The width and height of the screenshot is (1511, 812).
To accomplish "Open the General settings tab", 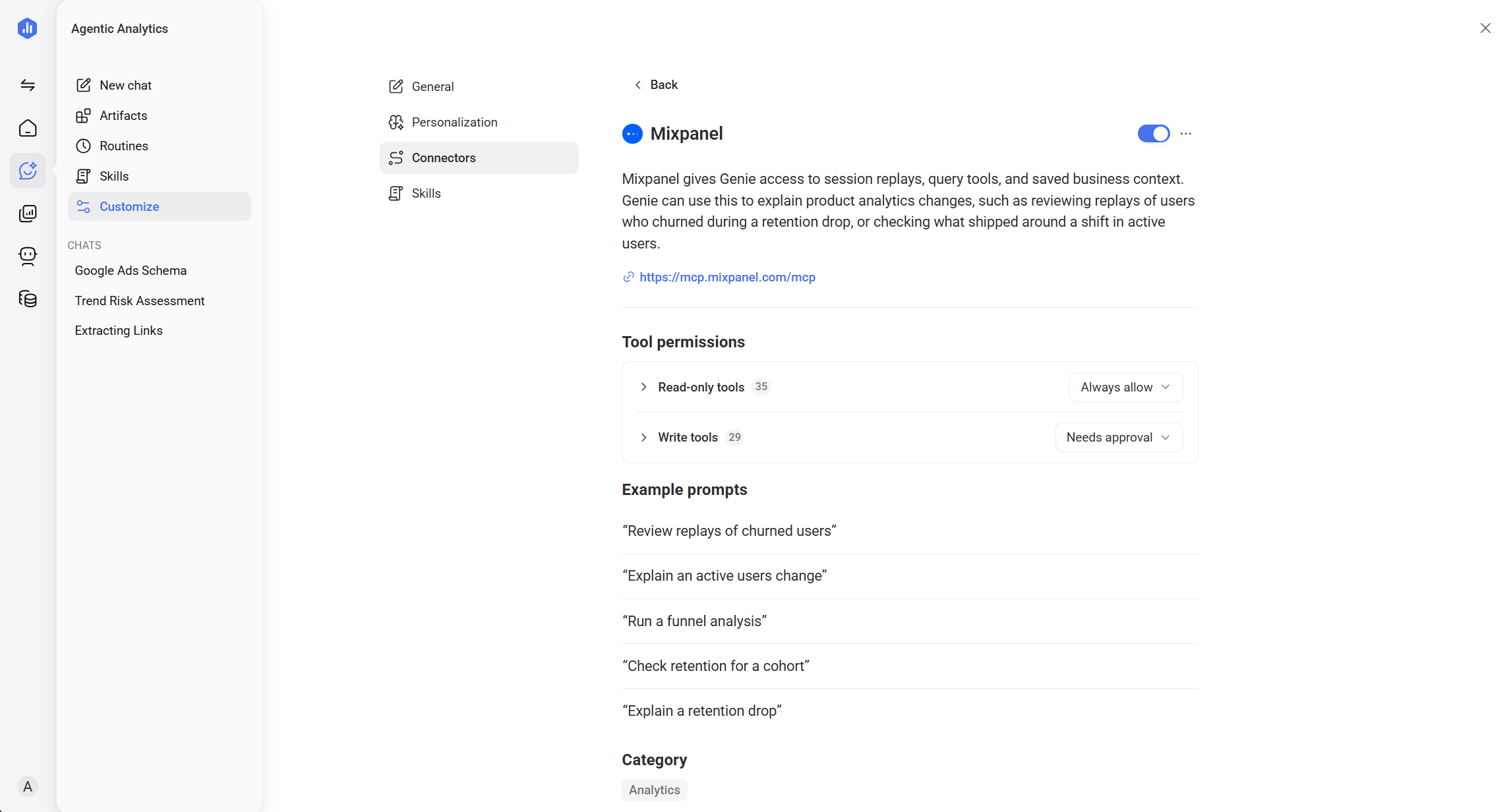I will tap(479, 86).
